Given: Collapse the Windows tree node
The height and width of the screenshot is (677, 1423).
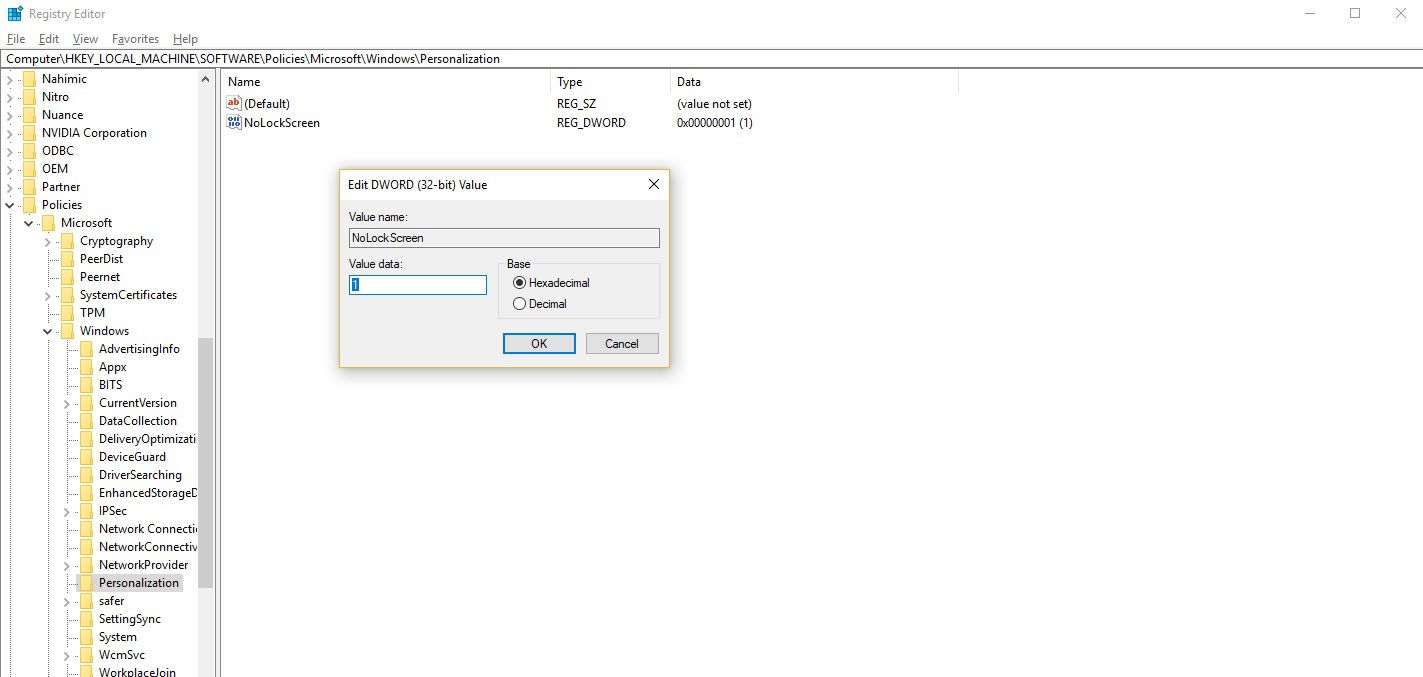Looking at the screenshot, I should click(x=48, y=331).
